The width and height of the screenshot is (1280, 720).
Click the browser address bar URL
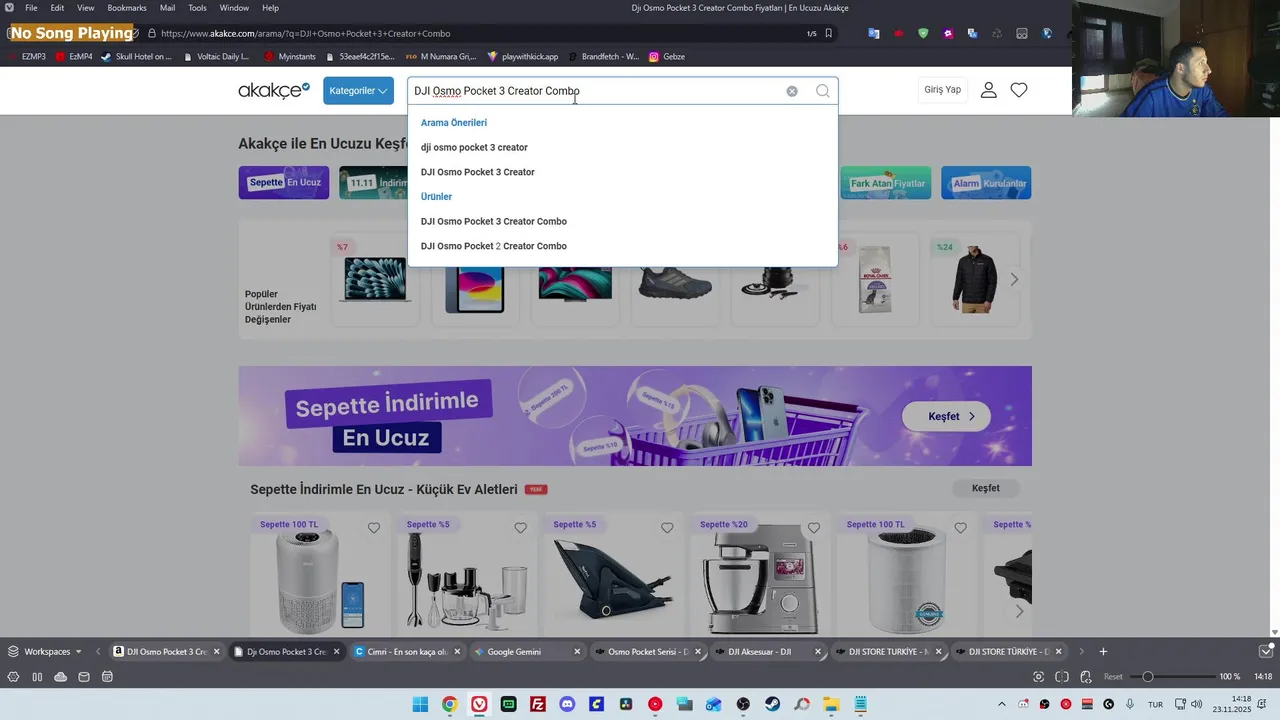point(305,33)
